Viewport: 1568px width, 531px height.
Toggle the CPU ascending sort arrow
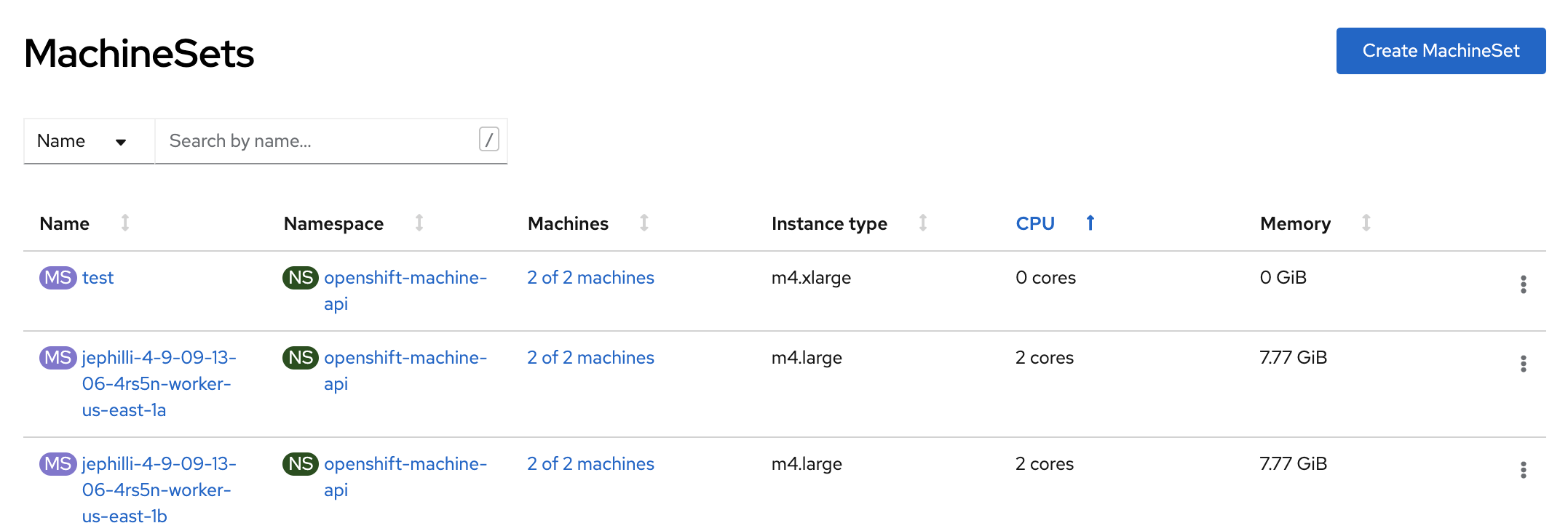click(1090, 223)
